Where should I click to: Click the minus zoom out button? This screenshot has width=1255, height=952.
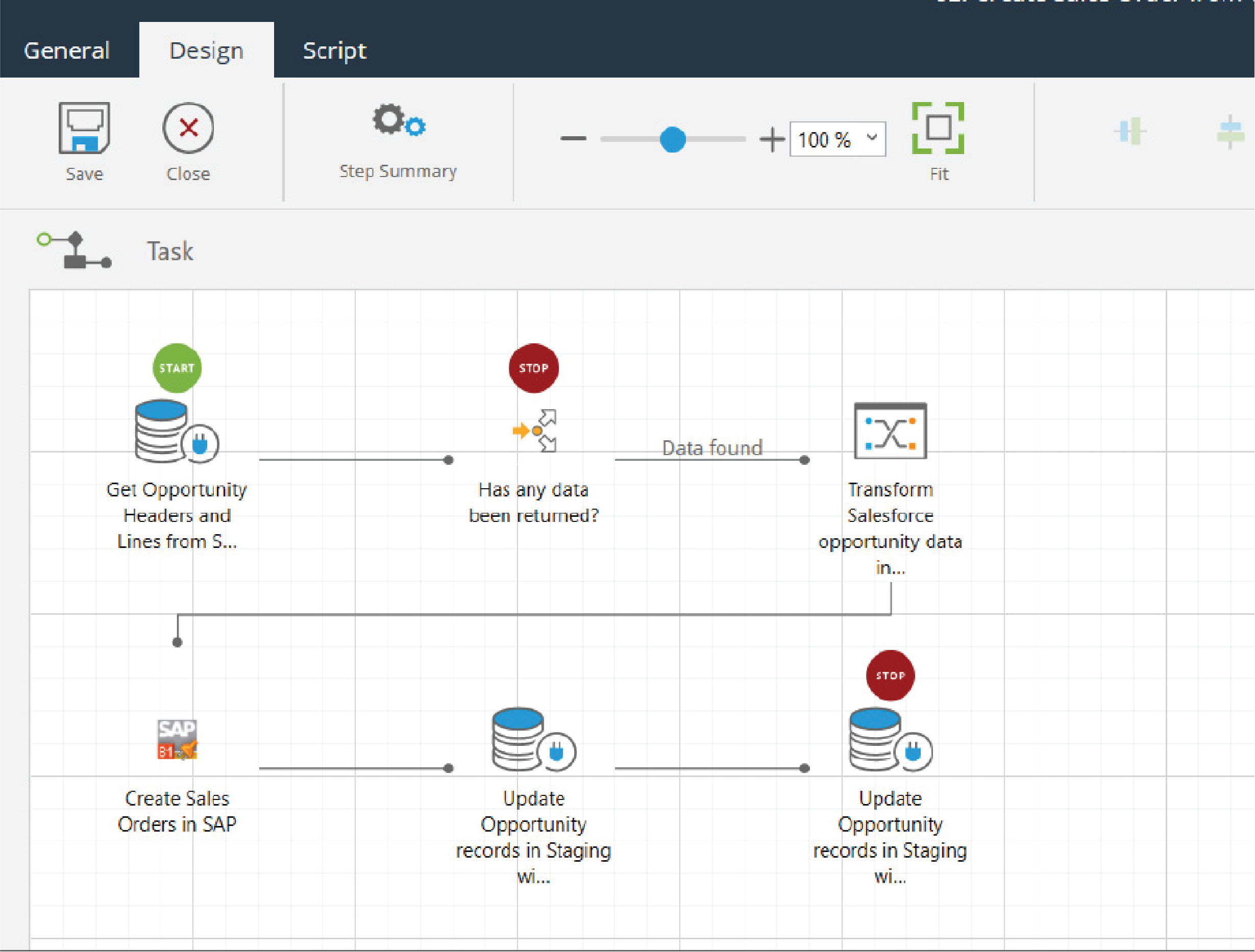(573, 139)
